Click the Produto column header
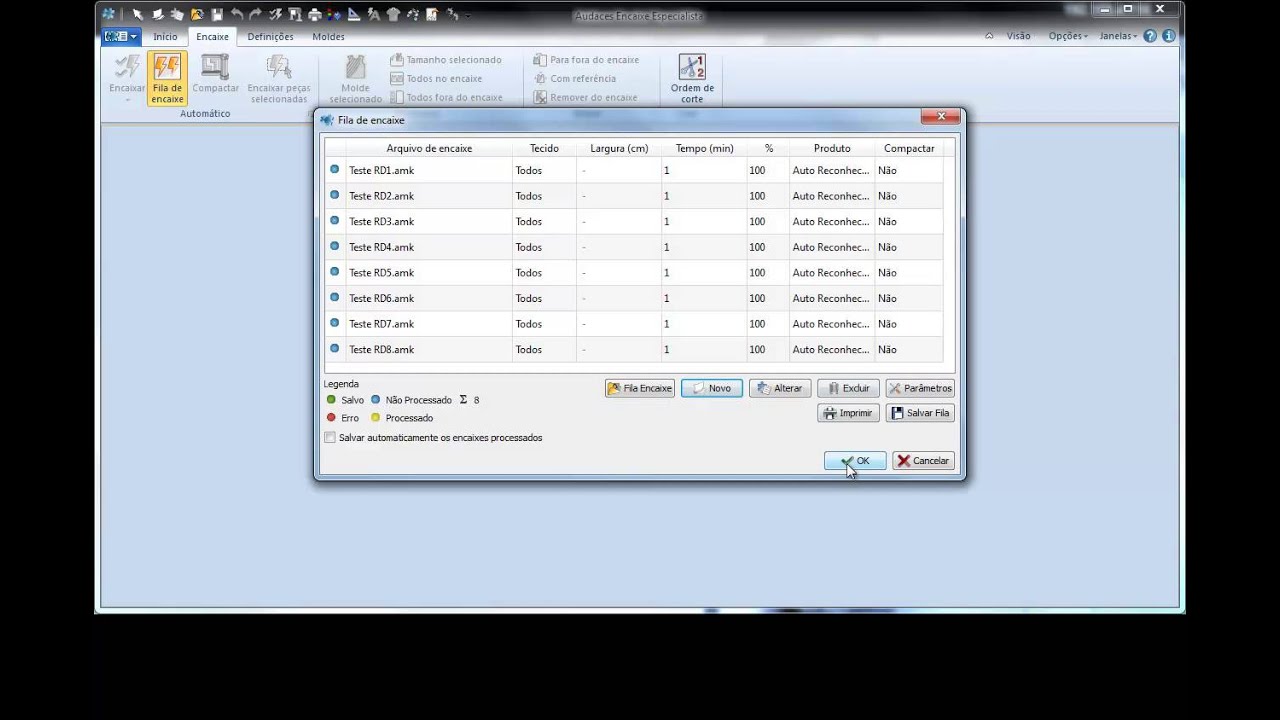The image size is (1280, 720). click(x=832, y=148)
